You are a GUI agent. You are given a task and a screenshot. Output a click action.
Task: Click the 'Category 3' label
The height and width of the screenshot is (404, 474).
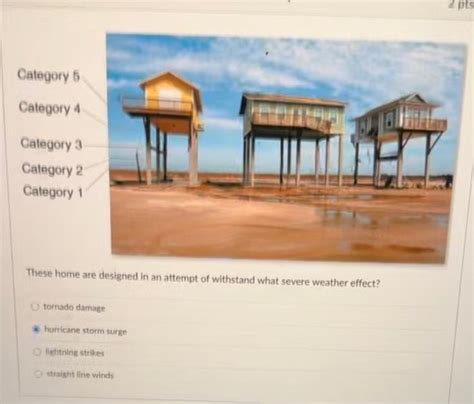51,144
